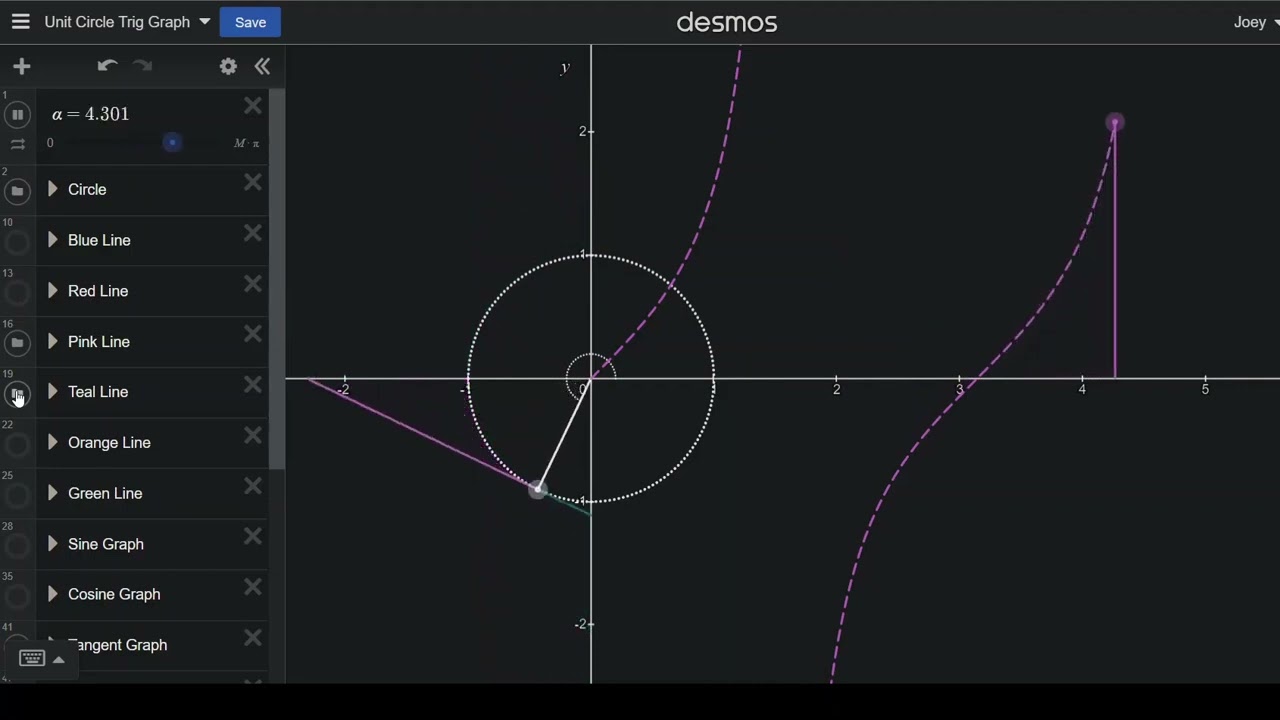The width and height of the screenshot is (1280, 720).
Task: Select the pink point on the tangent curve
Action: [x=1115, y=123]
